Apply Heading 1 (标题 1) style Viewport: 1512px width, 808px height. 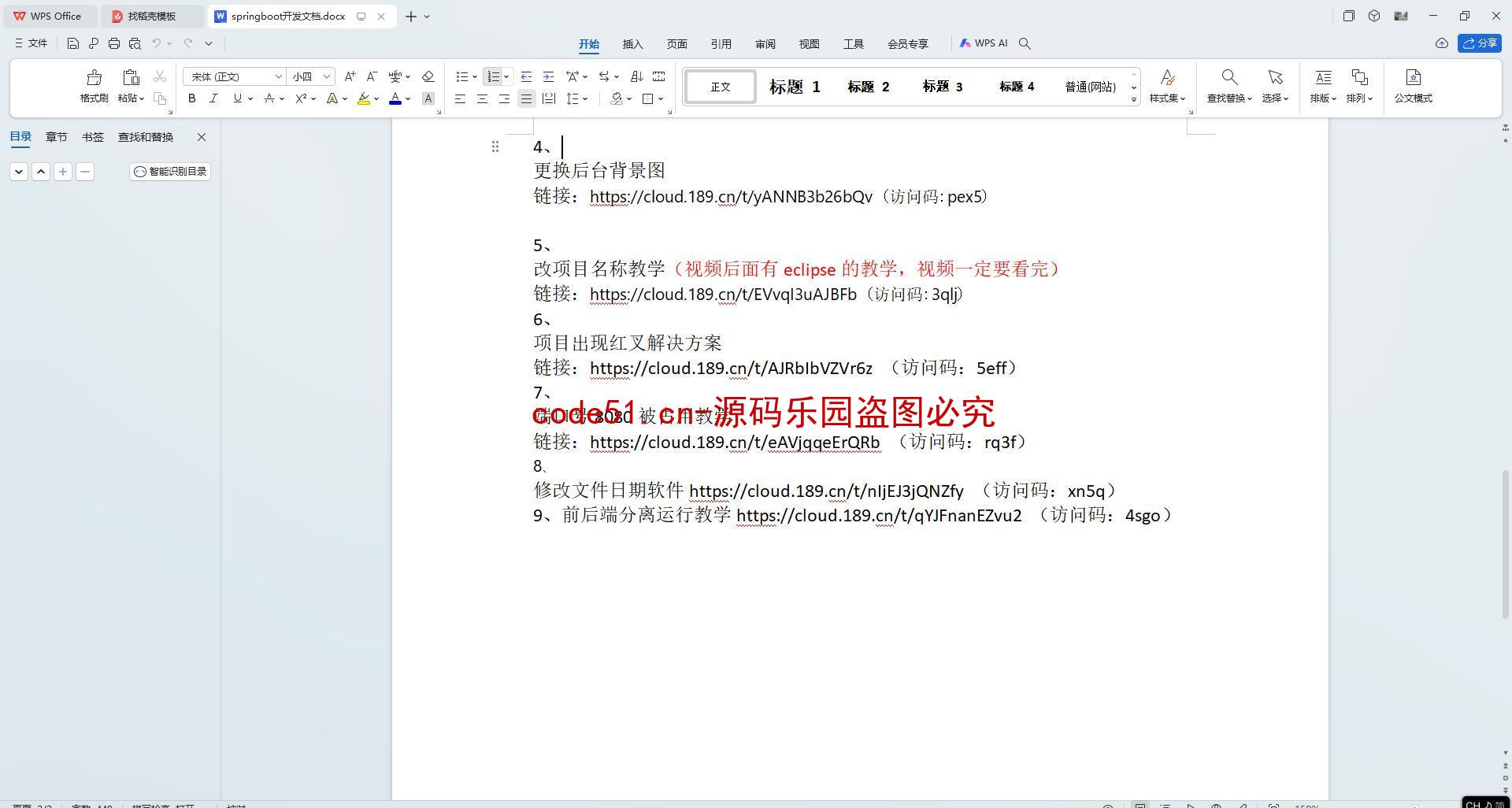tap(795, 87)
